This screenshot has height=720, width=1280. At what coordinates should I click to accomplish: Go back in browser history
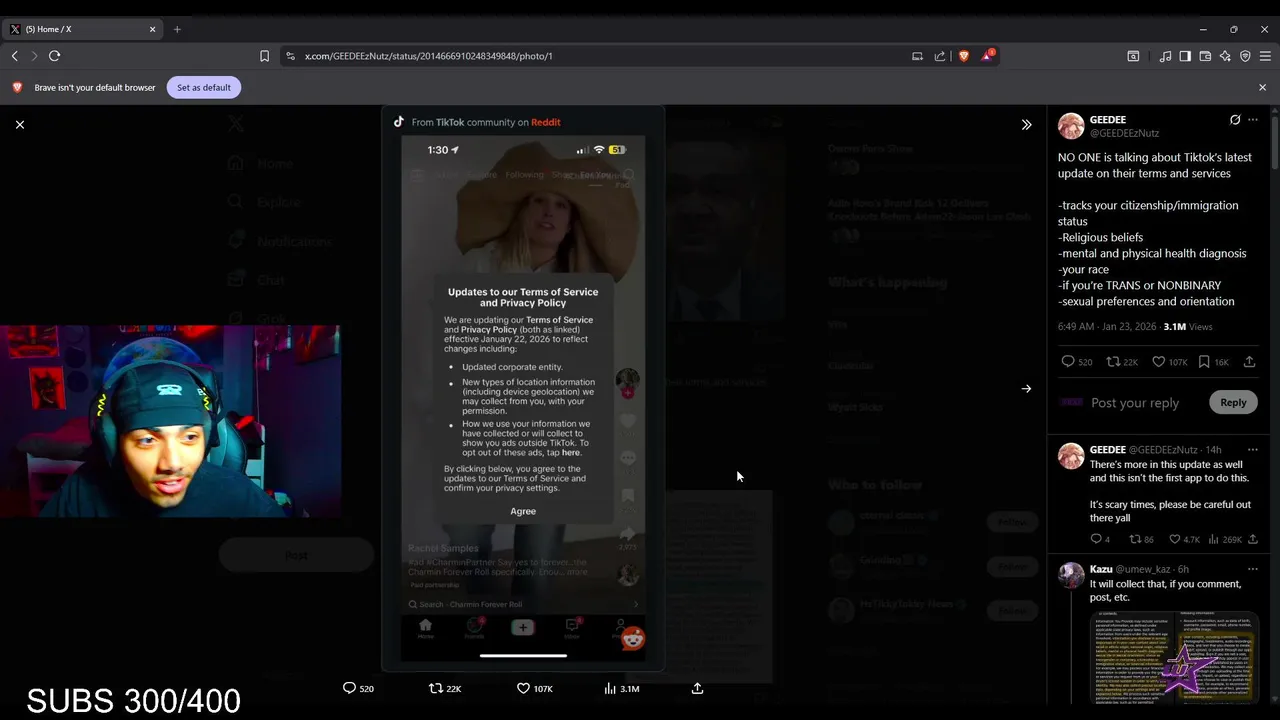click(x=14, y=56)
